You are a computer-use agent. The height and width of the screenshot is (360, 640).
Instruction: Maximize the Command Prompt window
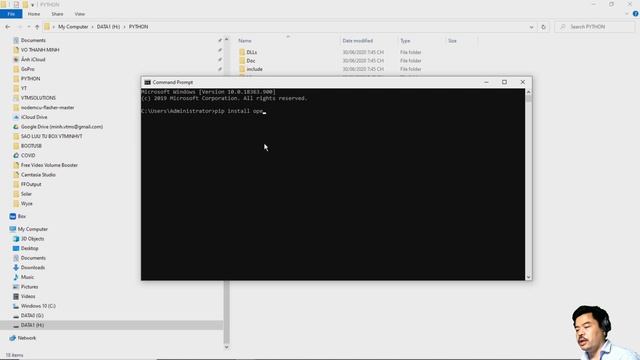pyautogui.click(x=504, y=82)
